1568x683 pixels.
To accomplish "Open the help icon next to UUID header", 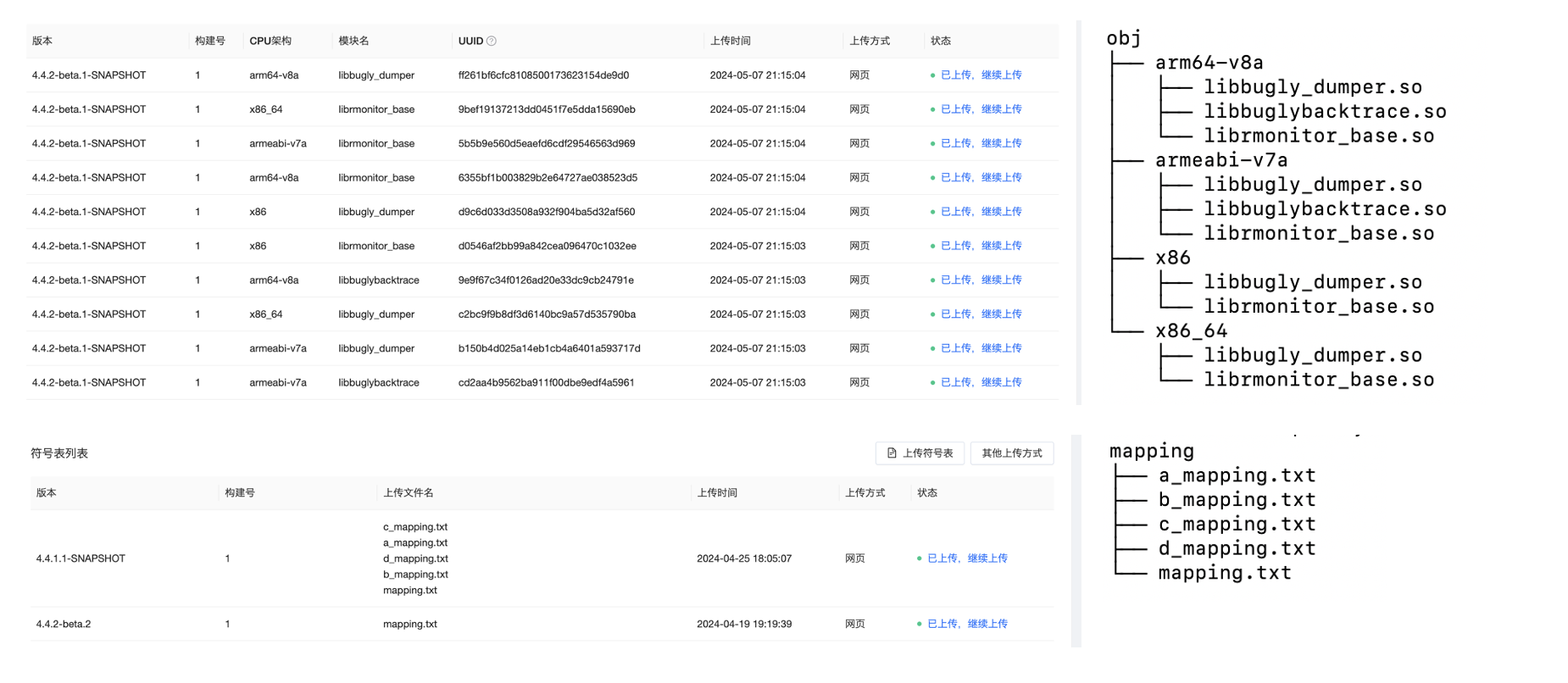I will click(492, 41).
